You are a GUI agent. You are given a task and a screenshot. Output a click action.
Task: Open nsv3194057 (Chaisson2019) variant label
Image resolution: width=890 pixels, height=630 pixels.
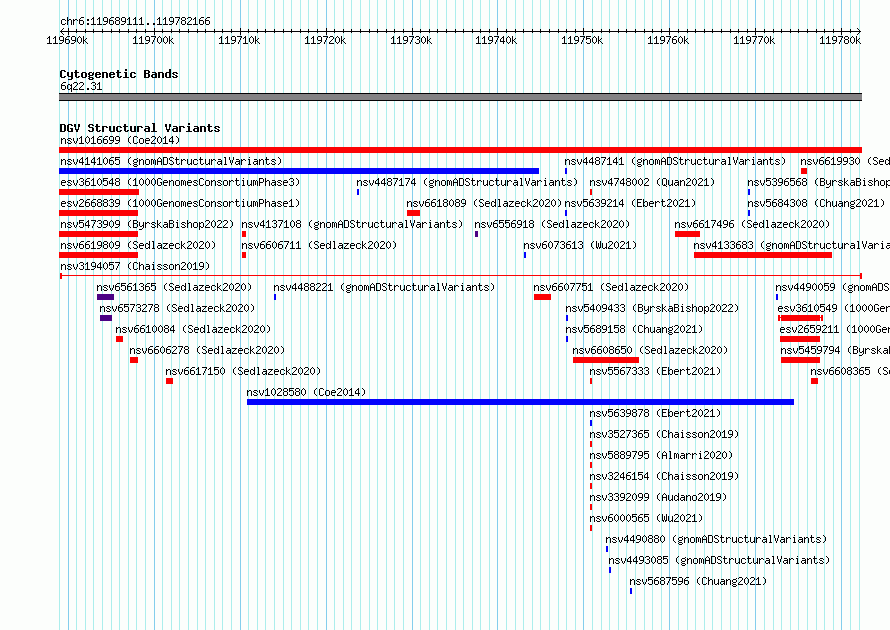pos(135,266)
